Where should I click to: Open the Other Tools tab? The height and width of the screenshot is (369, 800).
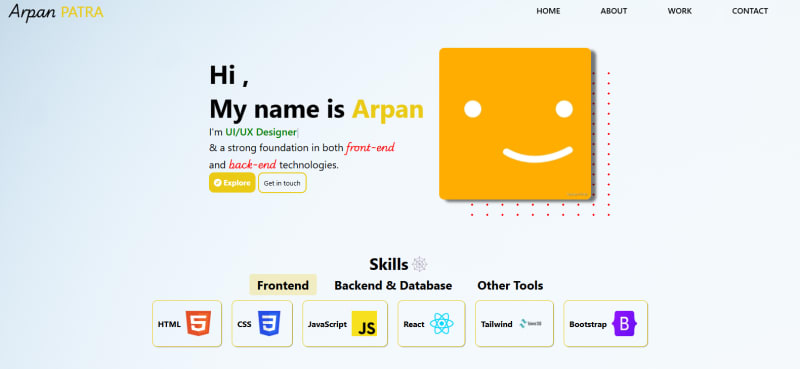[510, 285]
